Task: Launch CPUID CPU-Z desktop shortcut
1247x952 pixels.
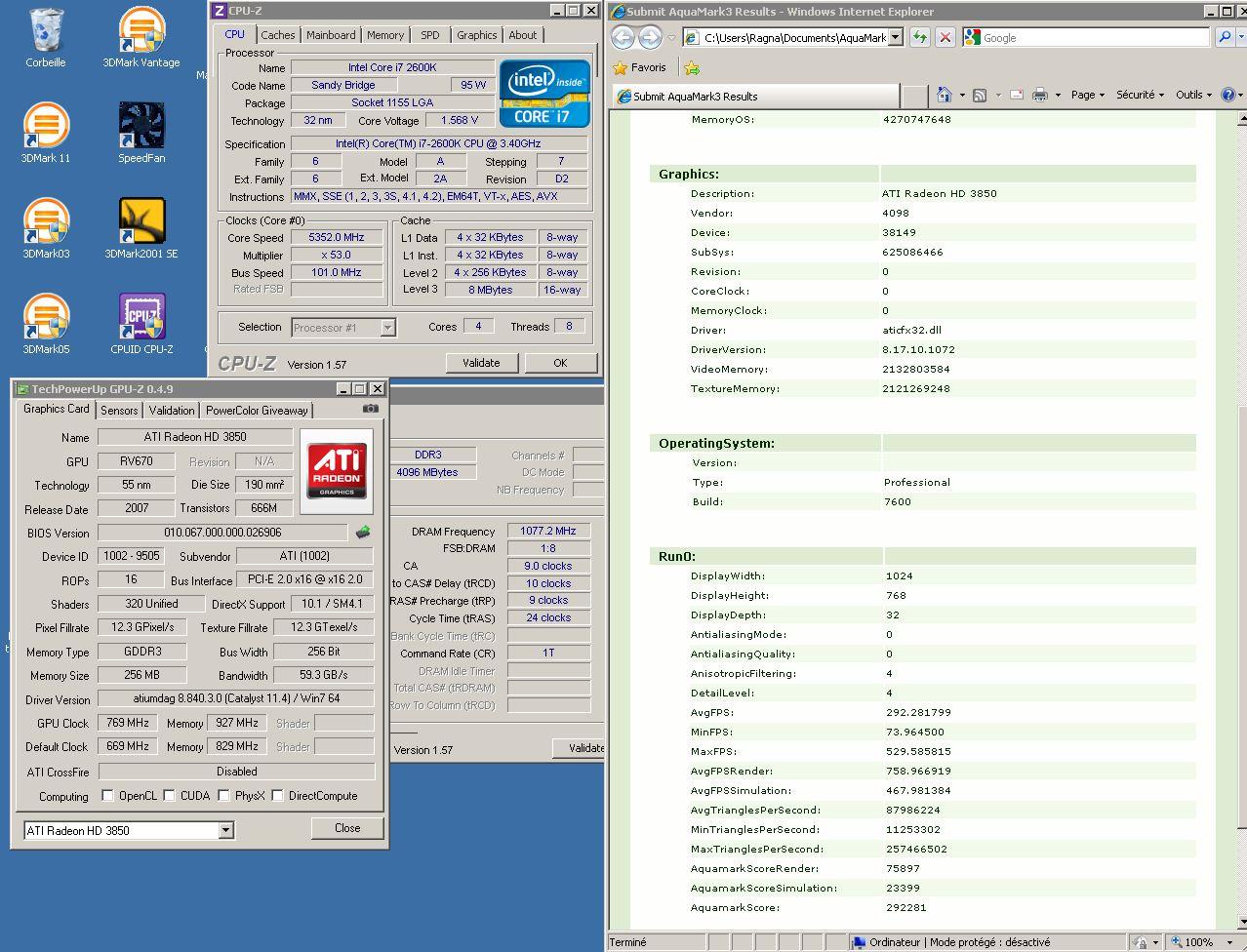Action: pyautogui.click(x=141, y=324)
